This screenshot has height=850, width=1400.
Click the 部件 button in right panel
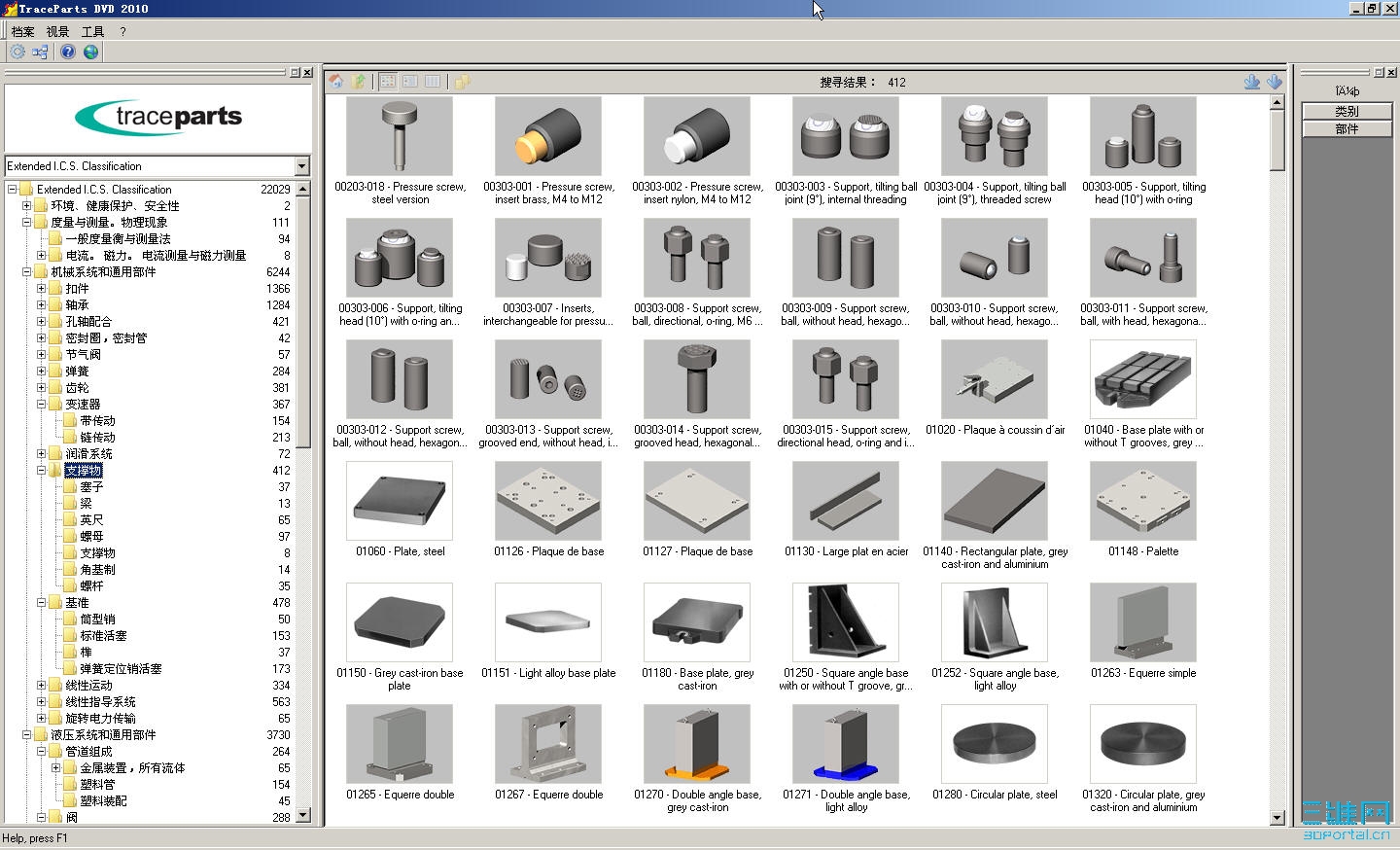coord(1347,128)
